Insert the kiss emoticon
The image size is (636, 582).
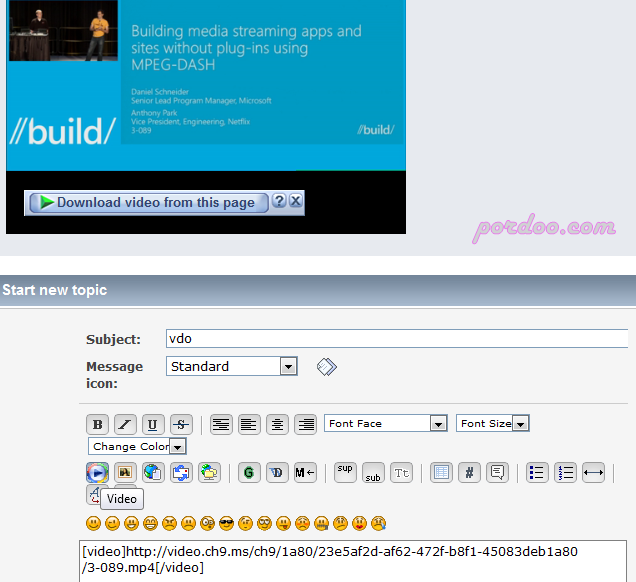point(359,523)
